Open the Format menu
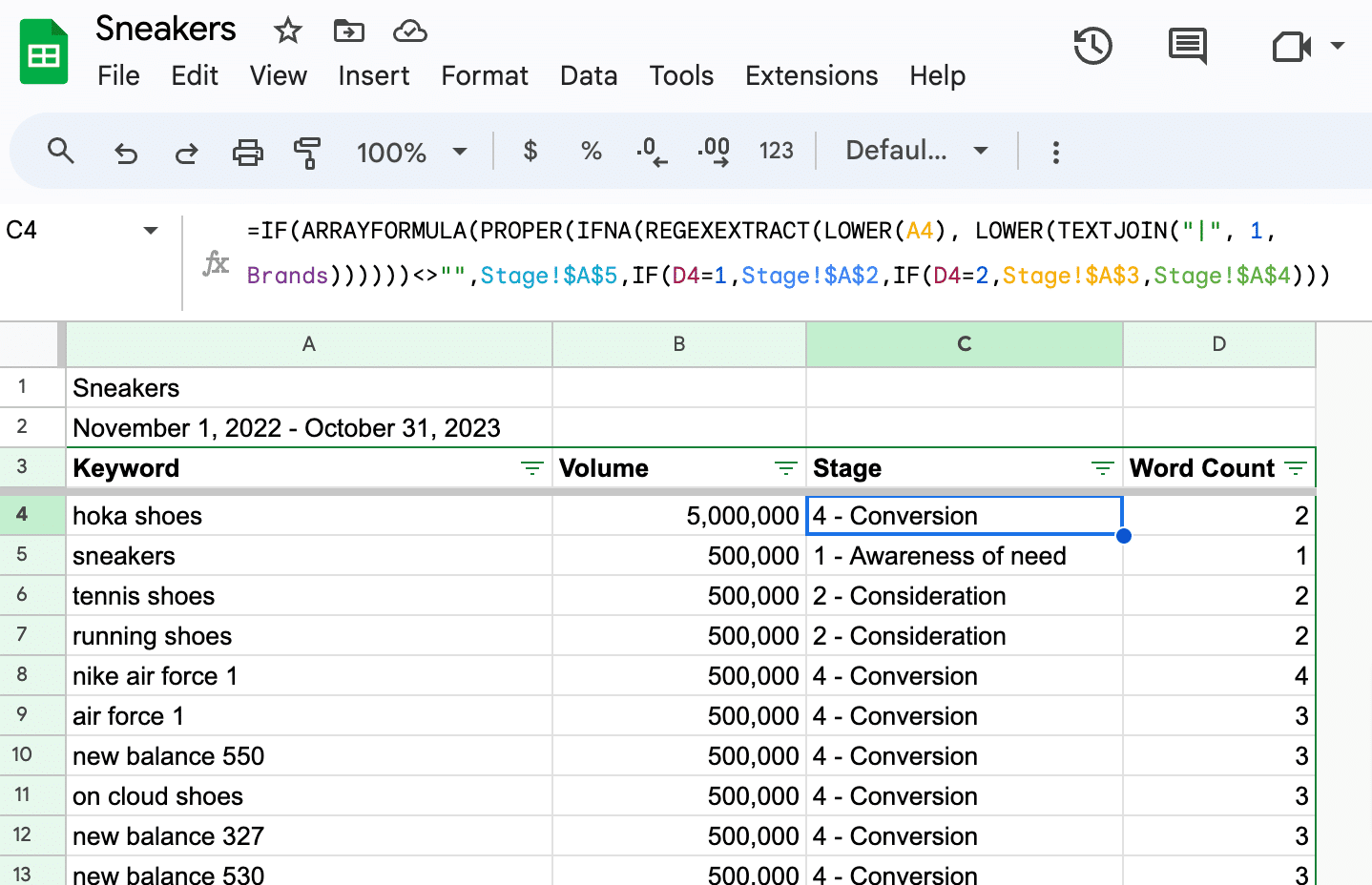 485,76
